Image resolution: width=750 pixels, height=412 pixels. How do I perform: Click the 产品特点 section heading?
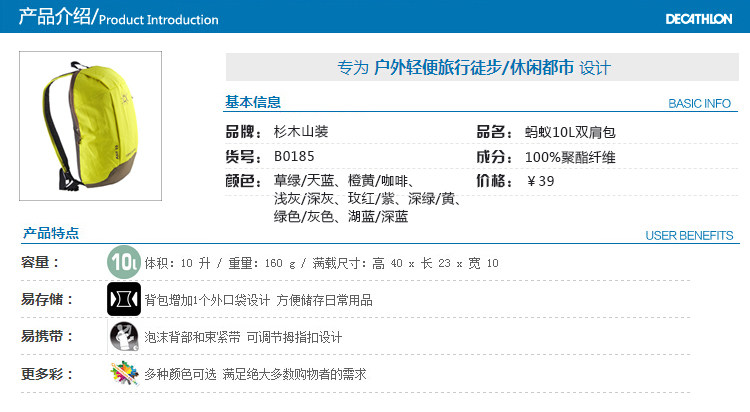[x=51, y=233]
